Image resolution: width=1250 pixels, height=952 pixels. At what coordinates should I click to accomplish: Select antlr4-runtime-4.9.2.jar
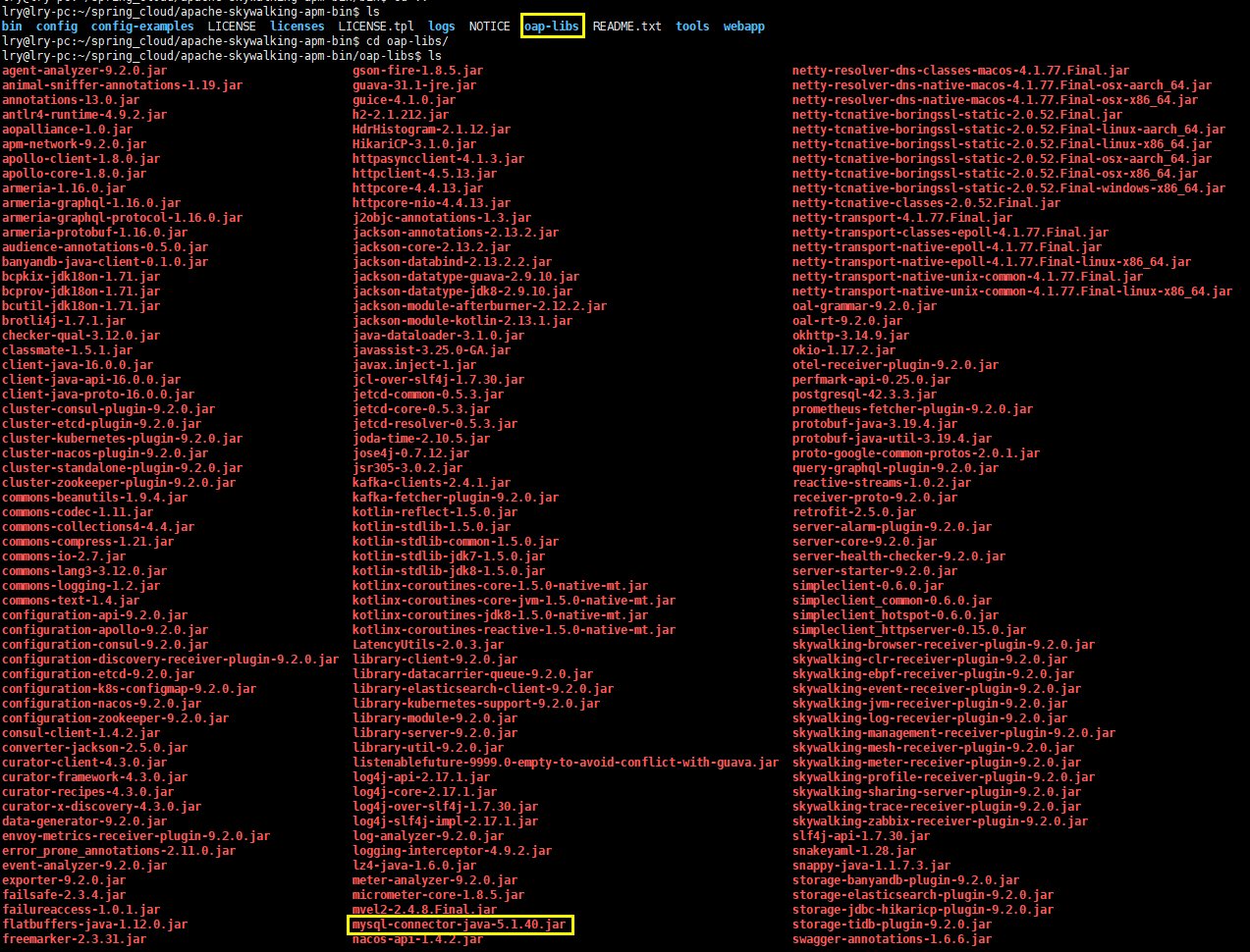(x=84, y=115)
